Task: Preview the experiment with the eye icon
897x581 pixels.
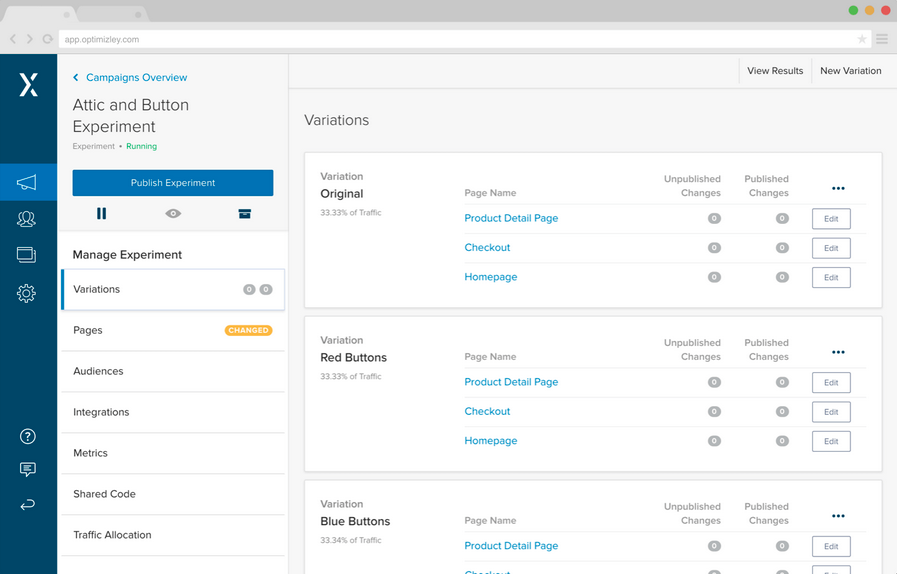Action: [173, 213]
